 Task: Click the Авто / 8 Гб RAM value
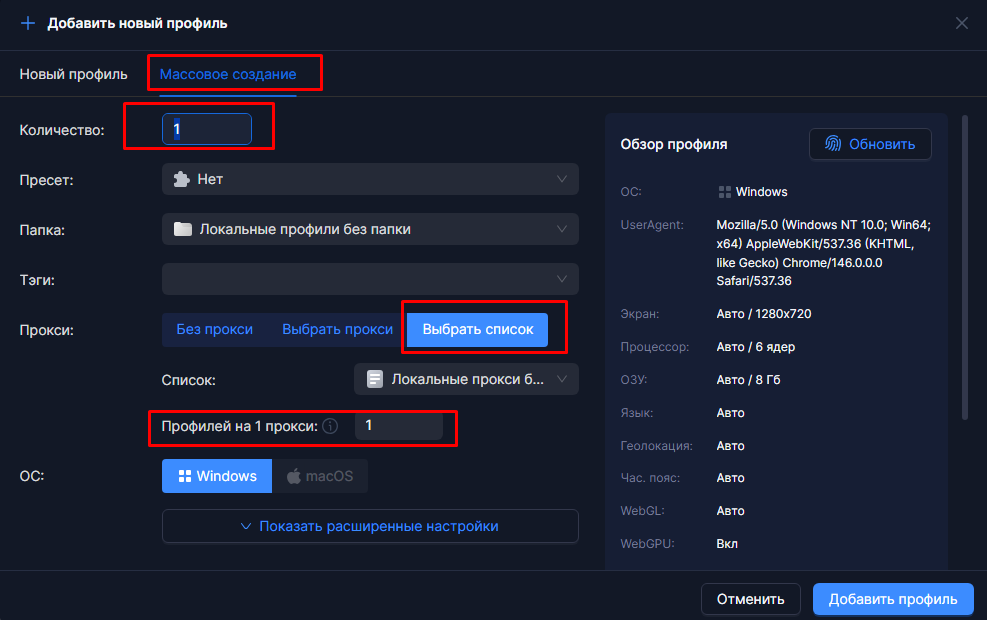click(748, 380)
